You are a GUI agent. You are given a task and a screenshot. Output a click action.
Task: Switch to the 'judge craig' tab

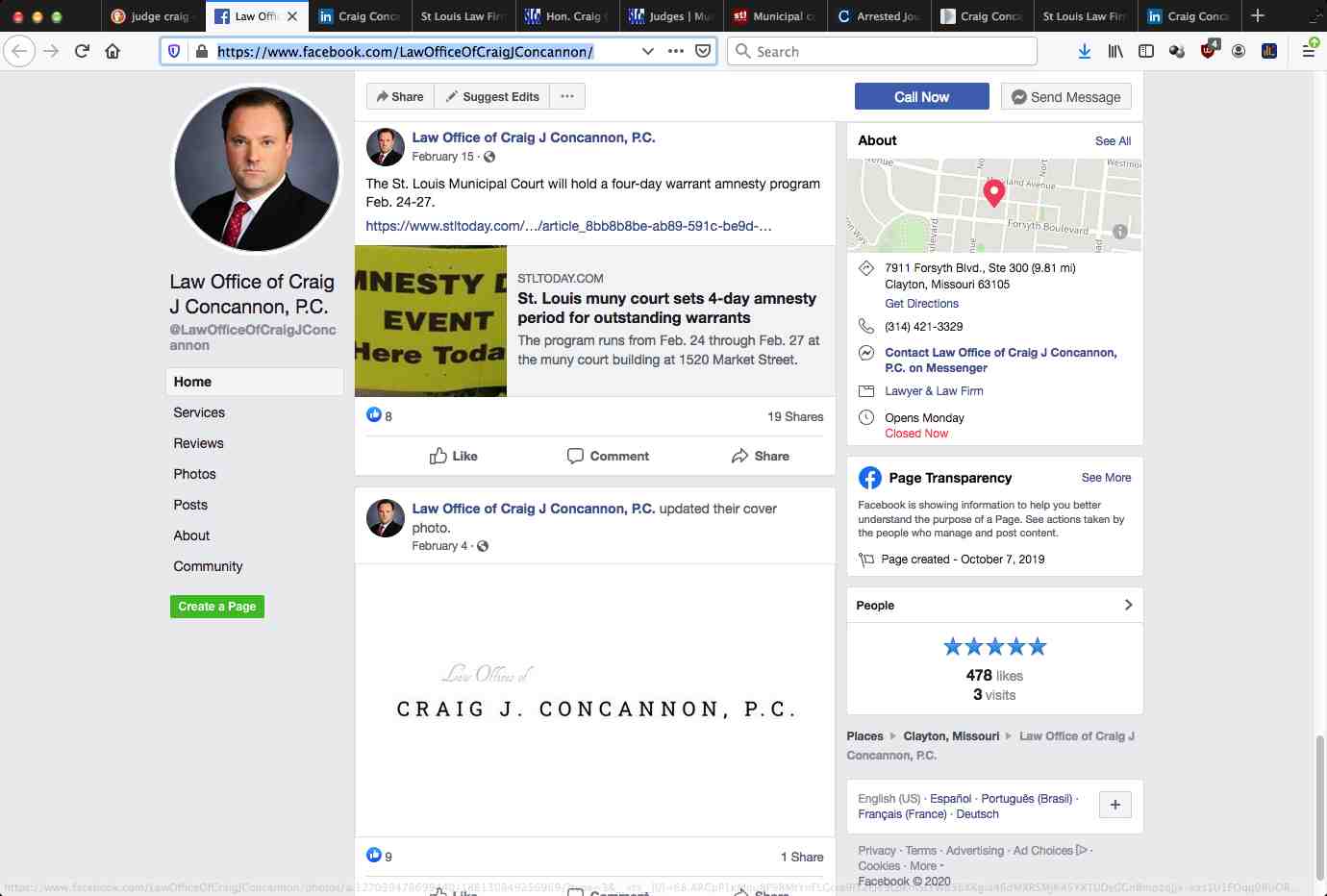[x=154, y=16]
